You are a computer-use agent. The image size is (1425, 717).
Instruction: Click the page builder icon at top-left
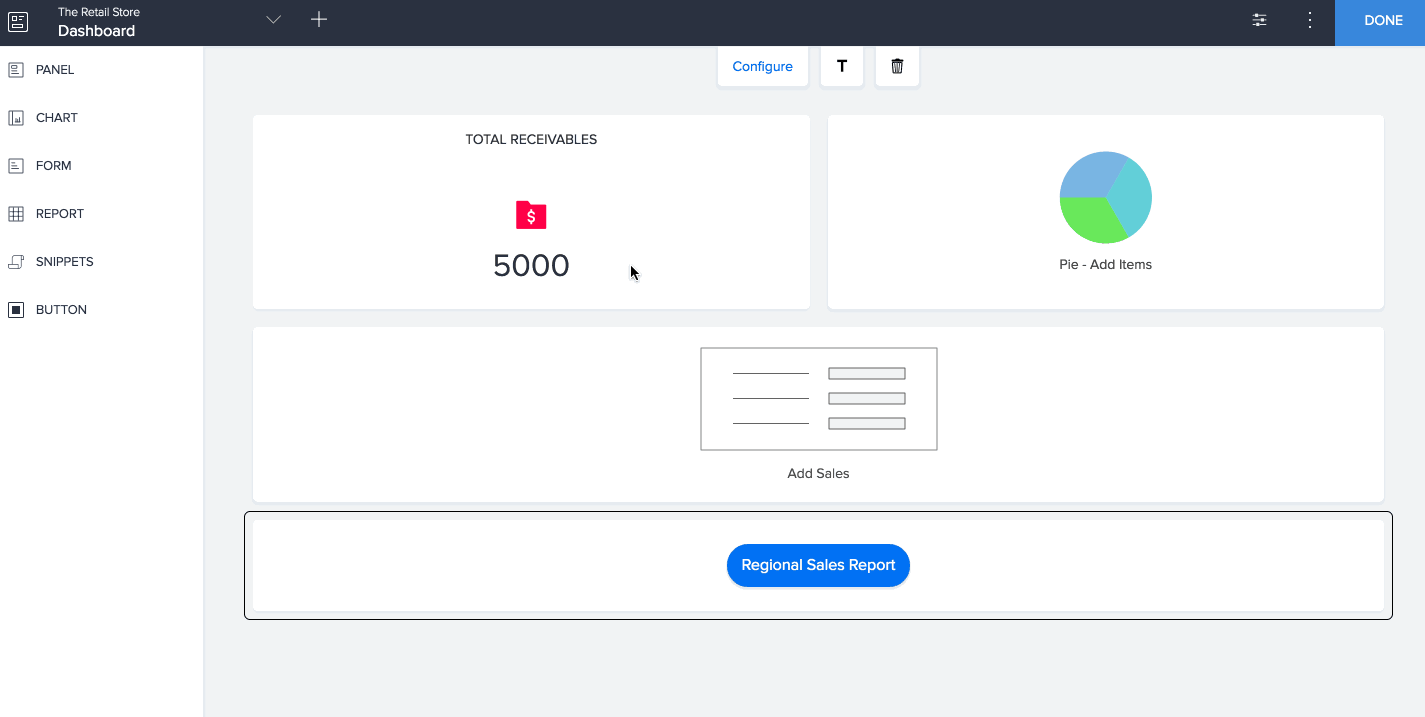click(18, 22)
